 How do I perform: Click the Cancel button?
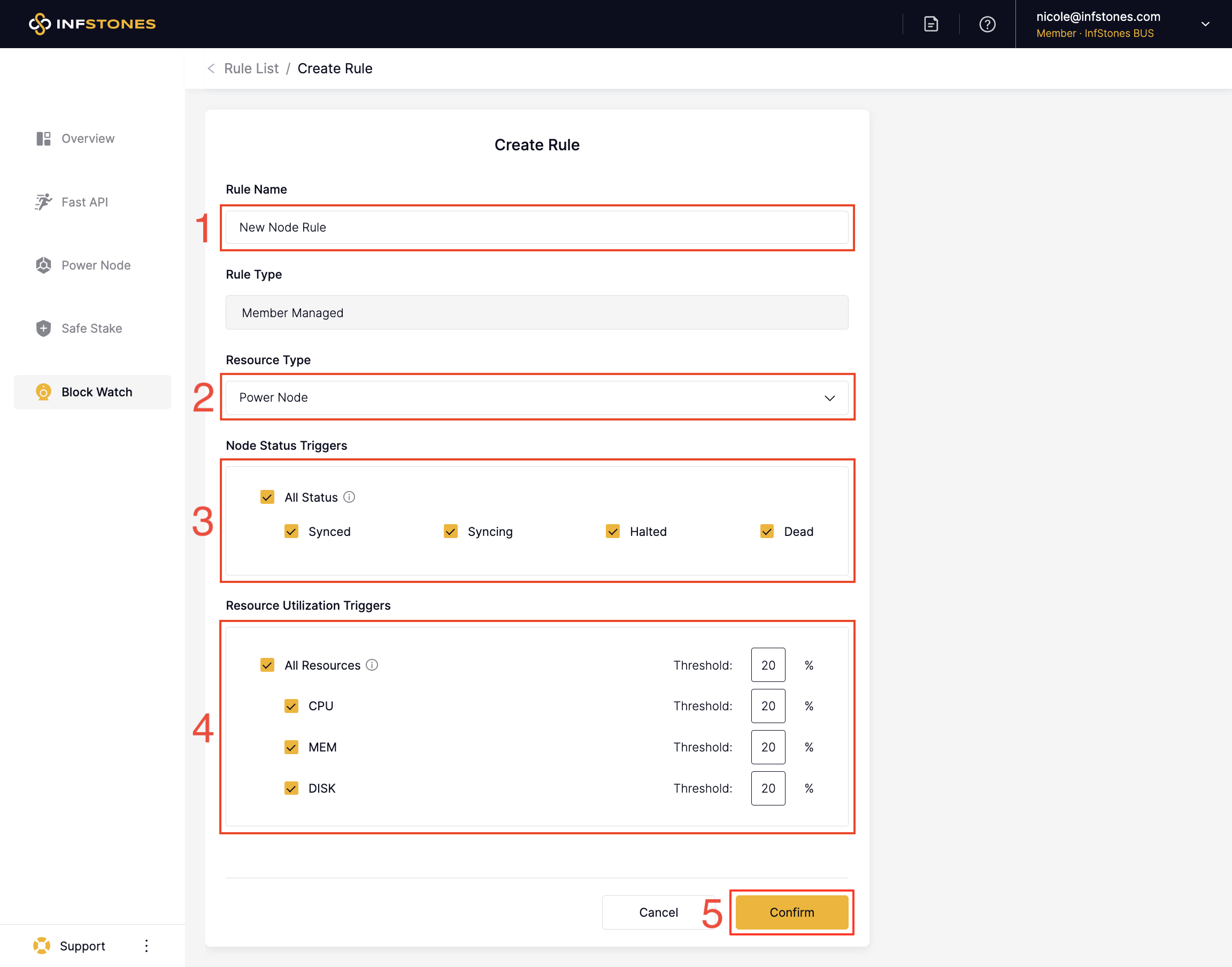[x=658, y=912]
